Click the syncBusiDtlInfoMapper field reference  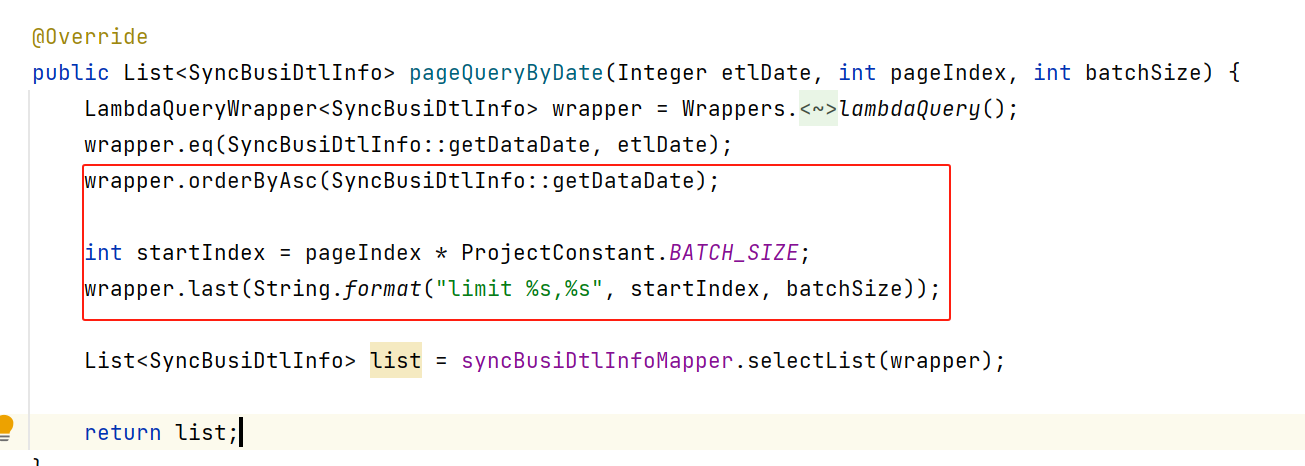pyautogui.click(x=597, y=360)
